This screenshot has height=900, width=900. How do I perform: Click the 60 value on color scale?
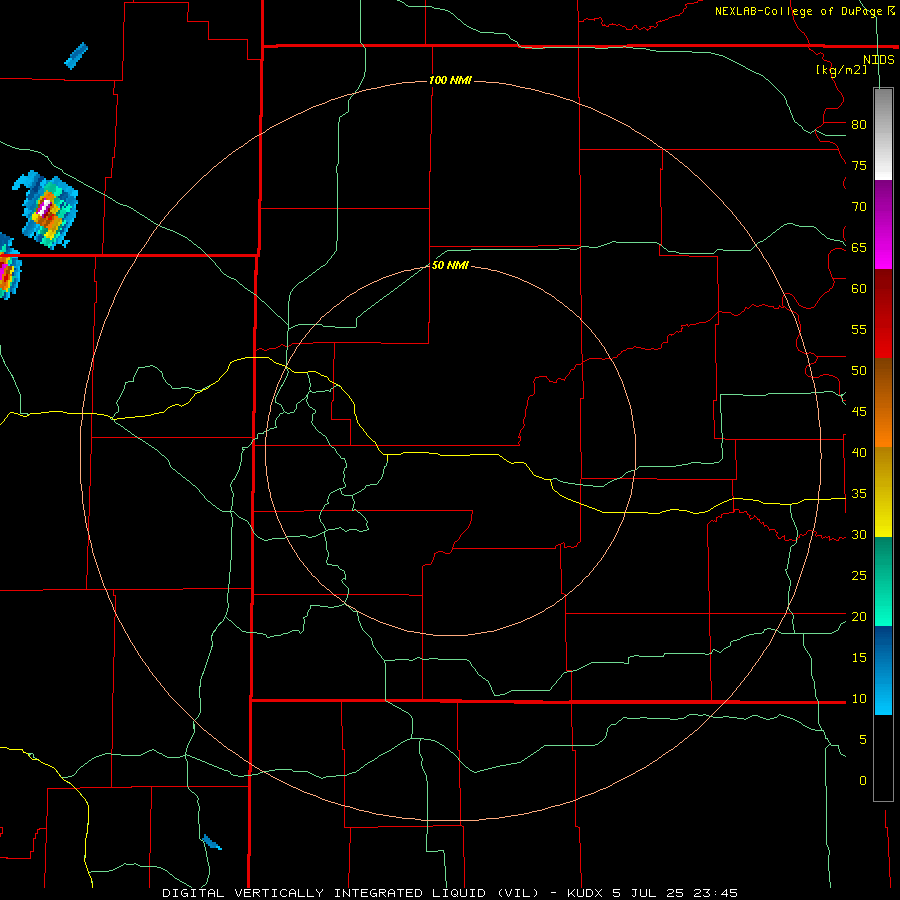point(859,289)
